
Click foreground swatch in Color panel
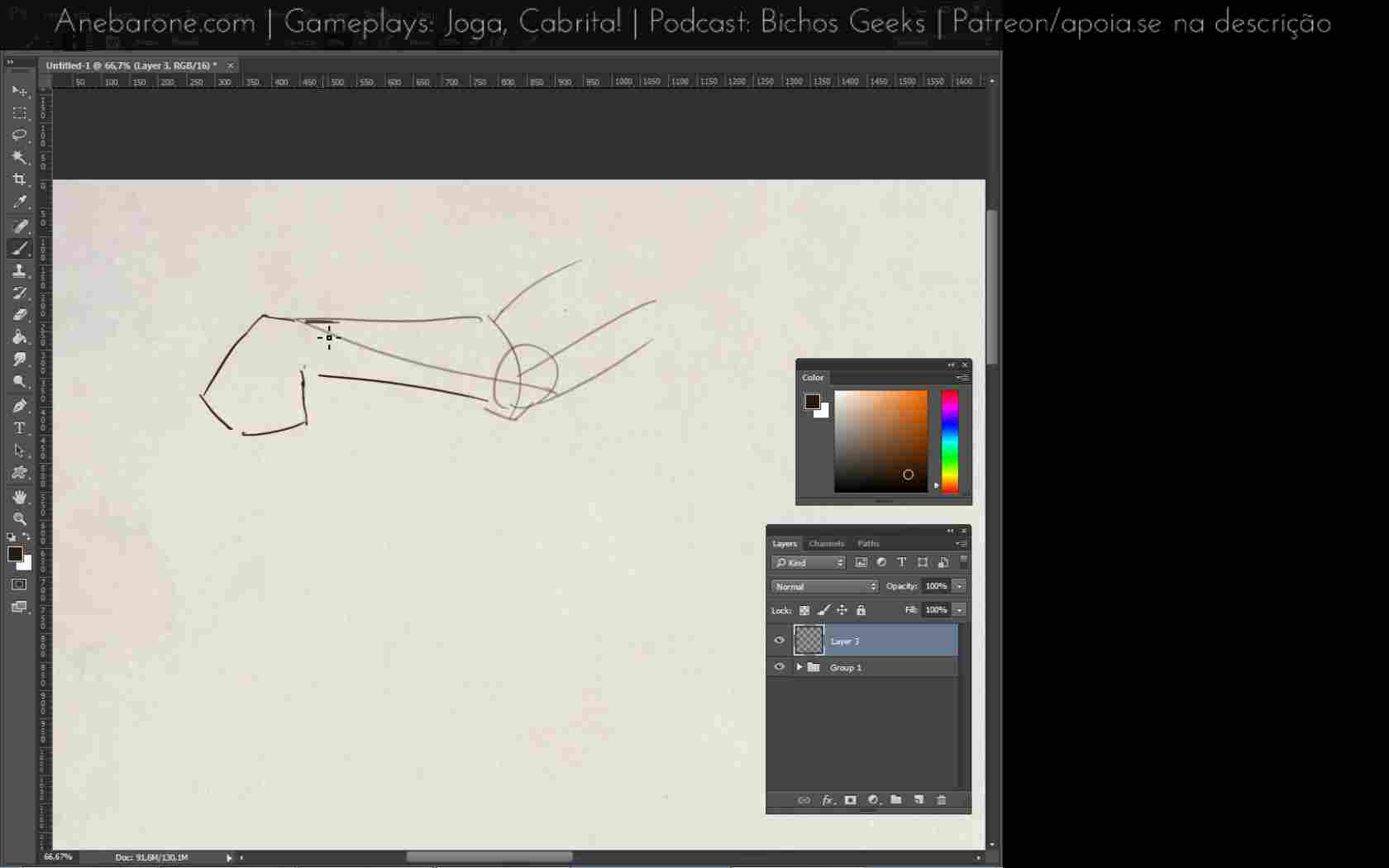coord(813,402)
